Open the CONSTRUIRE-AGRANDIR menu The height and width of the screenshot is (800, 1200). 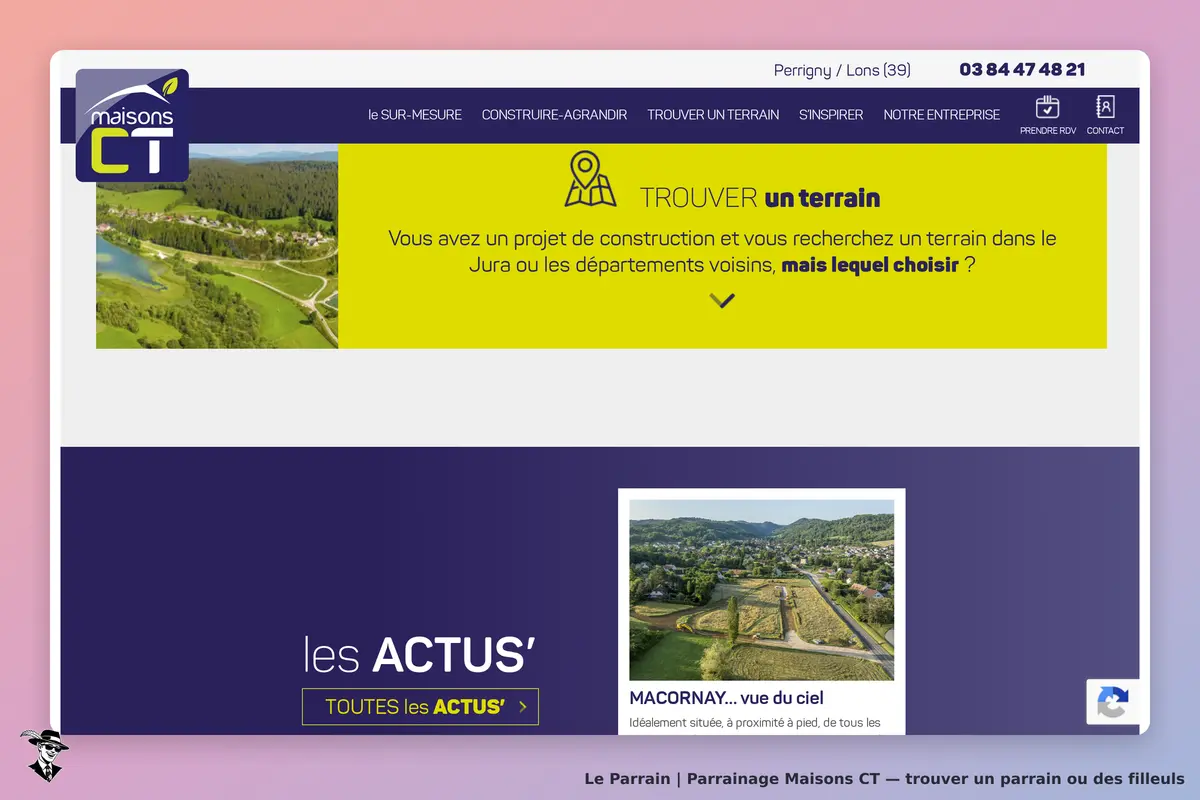[x=554, y=115]
